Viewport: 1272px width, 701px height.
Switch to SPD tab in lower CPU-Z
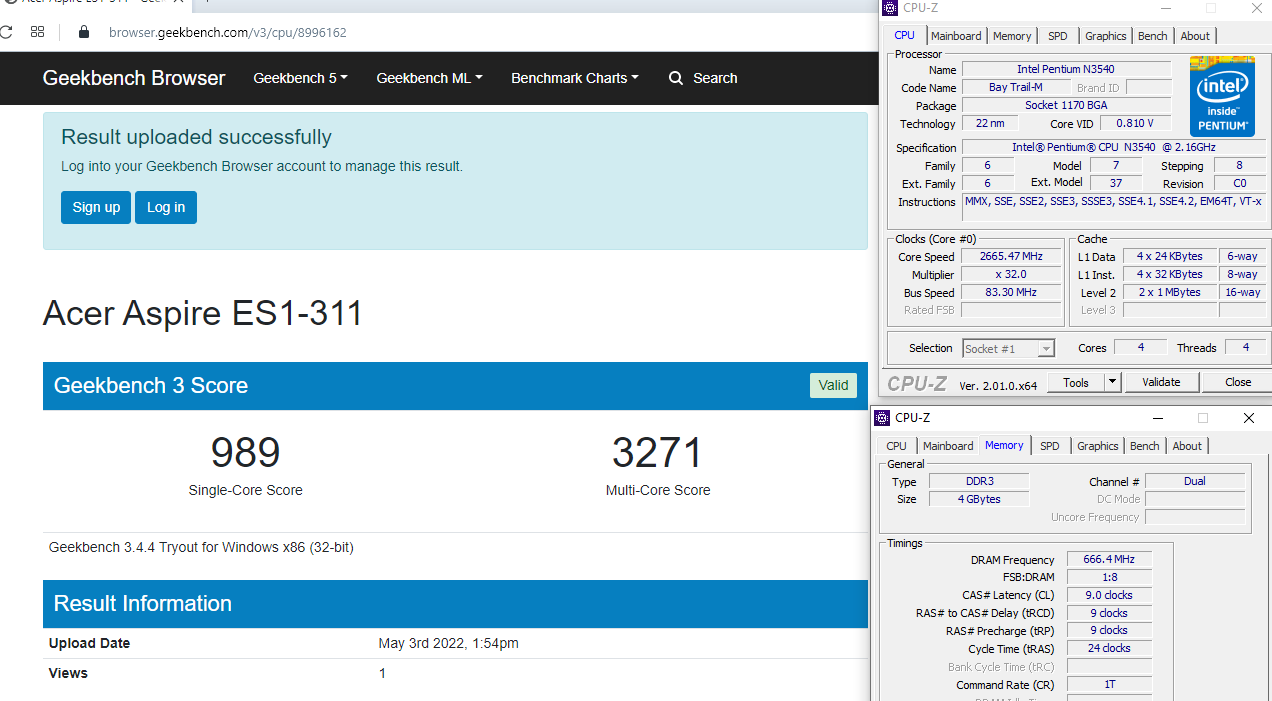coord(1050,446)
